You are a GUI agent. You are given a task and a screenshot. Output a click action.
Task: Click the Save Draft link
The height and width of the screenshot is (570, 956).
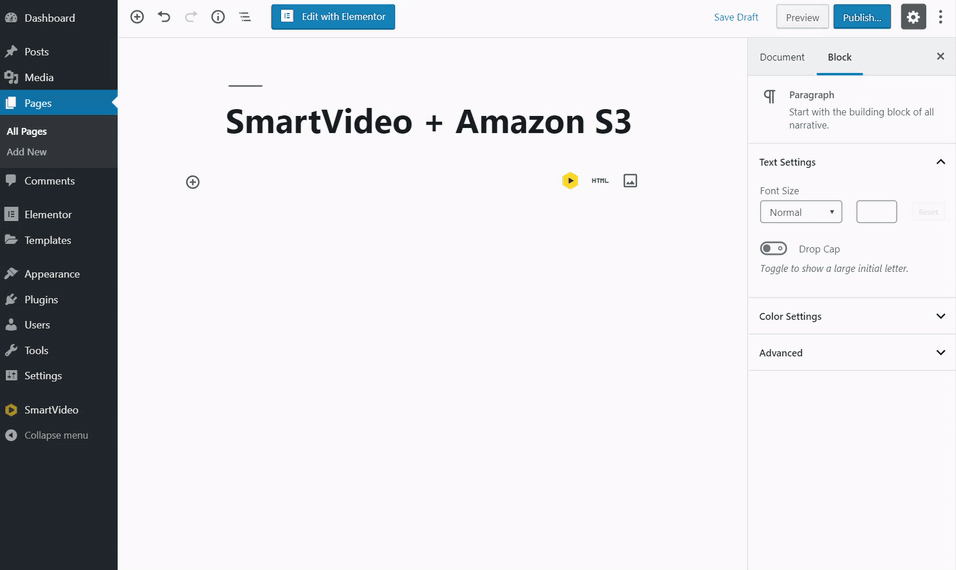[736, 17]
